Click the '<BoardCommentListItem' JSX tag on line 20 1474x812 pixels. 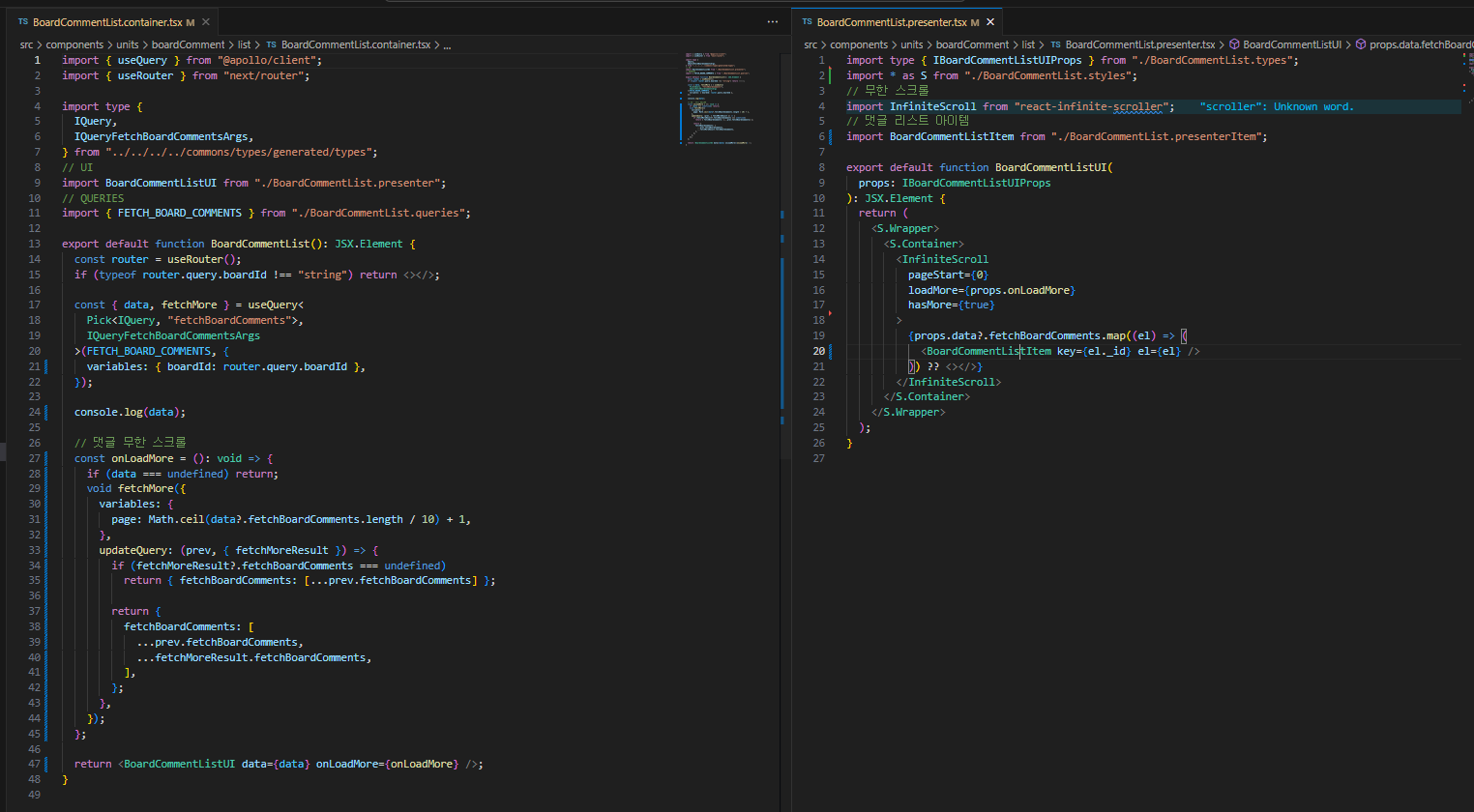pos(986,351)
